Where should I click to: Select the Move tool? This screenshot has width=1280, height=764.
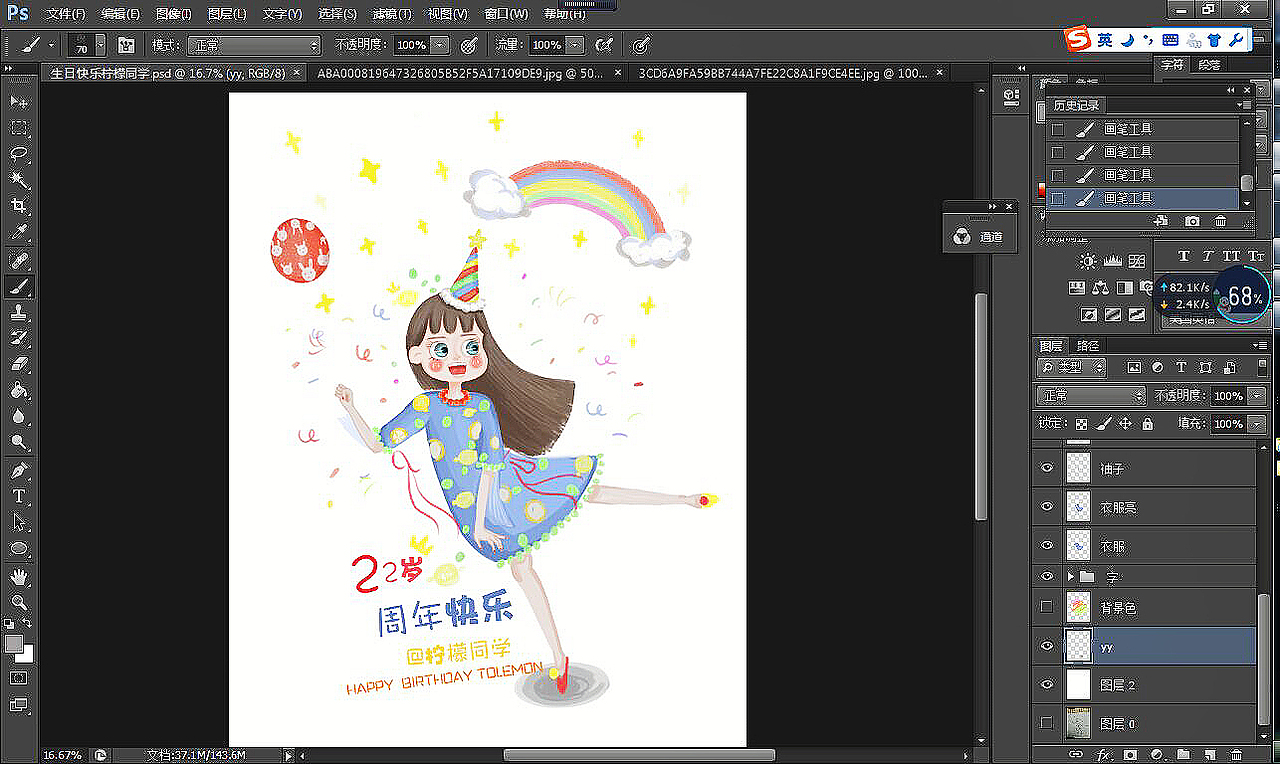point(19,102)
